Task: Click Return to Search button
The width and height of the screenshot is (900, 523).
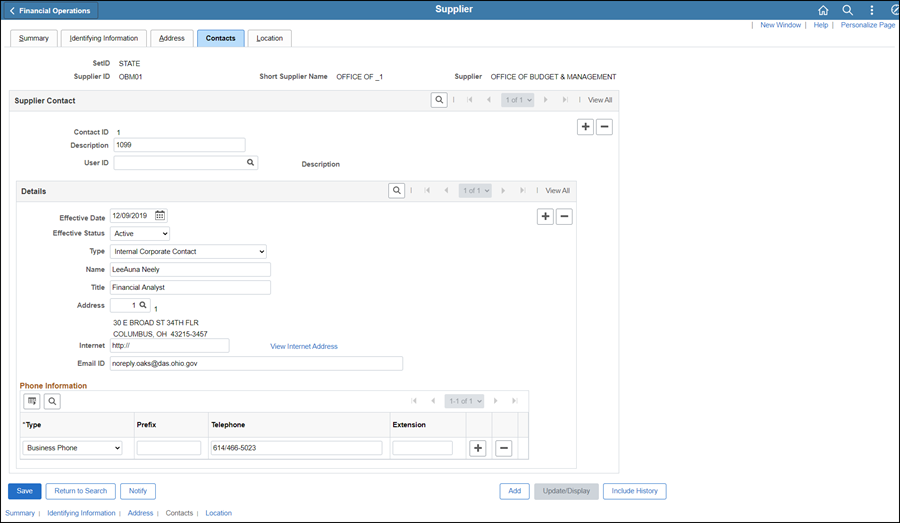Action: click(81, 491)
